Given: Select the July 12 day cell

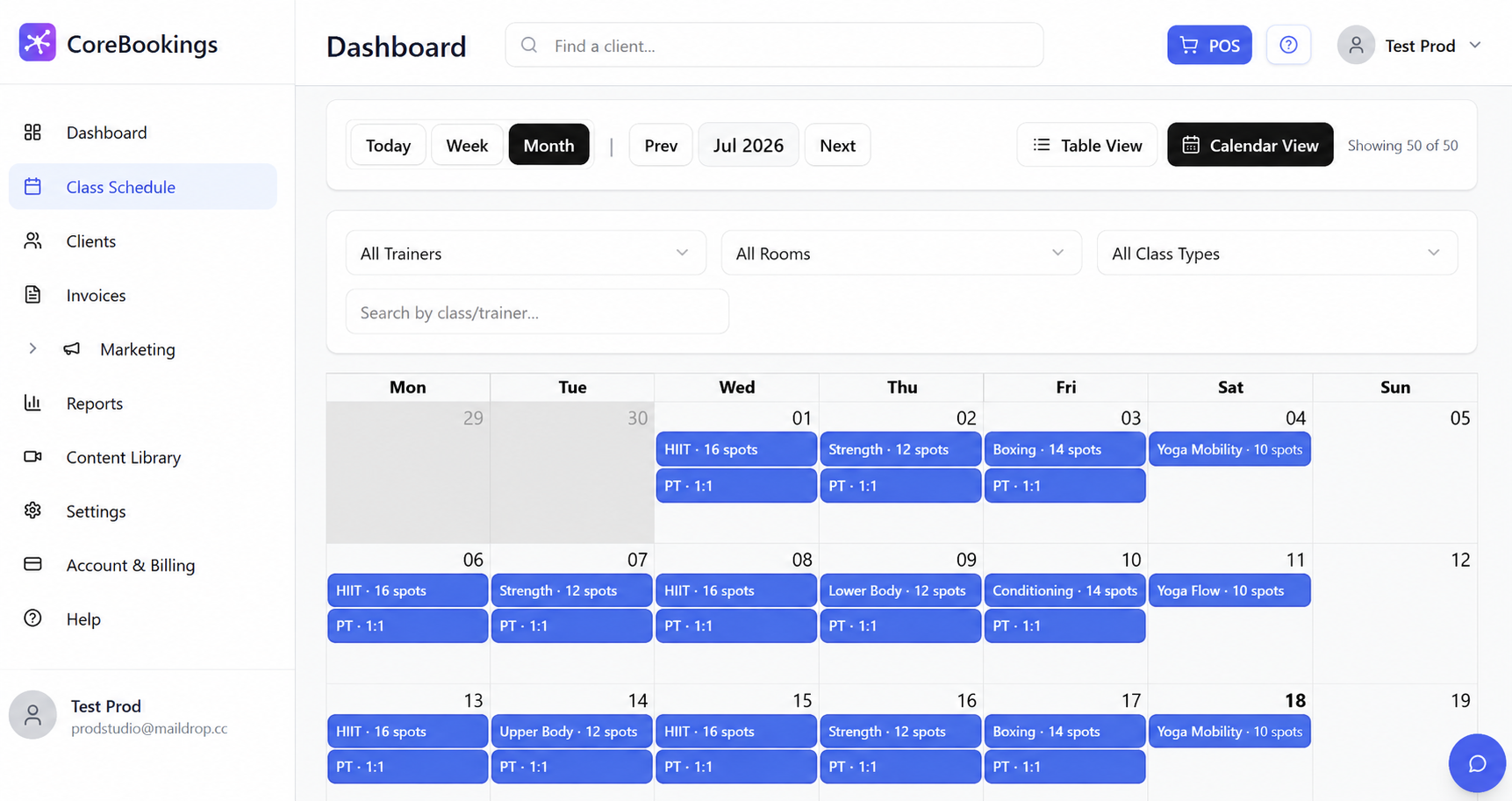Looking at the screenshot, I should pyautogui.click(x=1395, y=614).
